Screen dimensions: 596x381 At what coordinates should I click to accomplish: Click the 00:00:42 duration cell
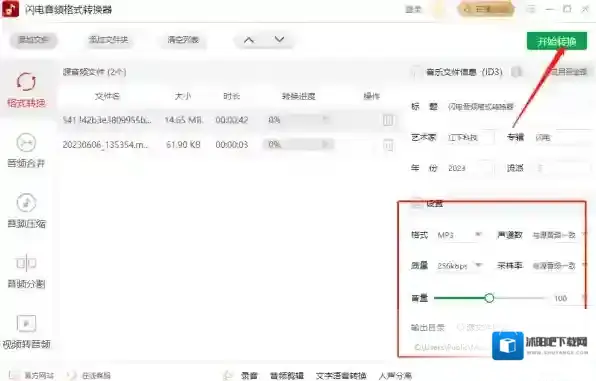pos(231,120)
